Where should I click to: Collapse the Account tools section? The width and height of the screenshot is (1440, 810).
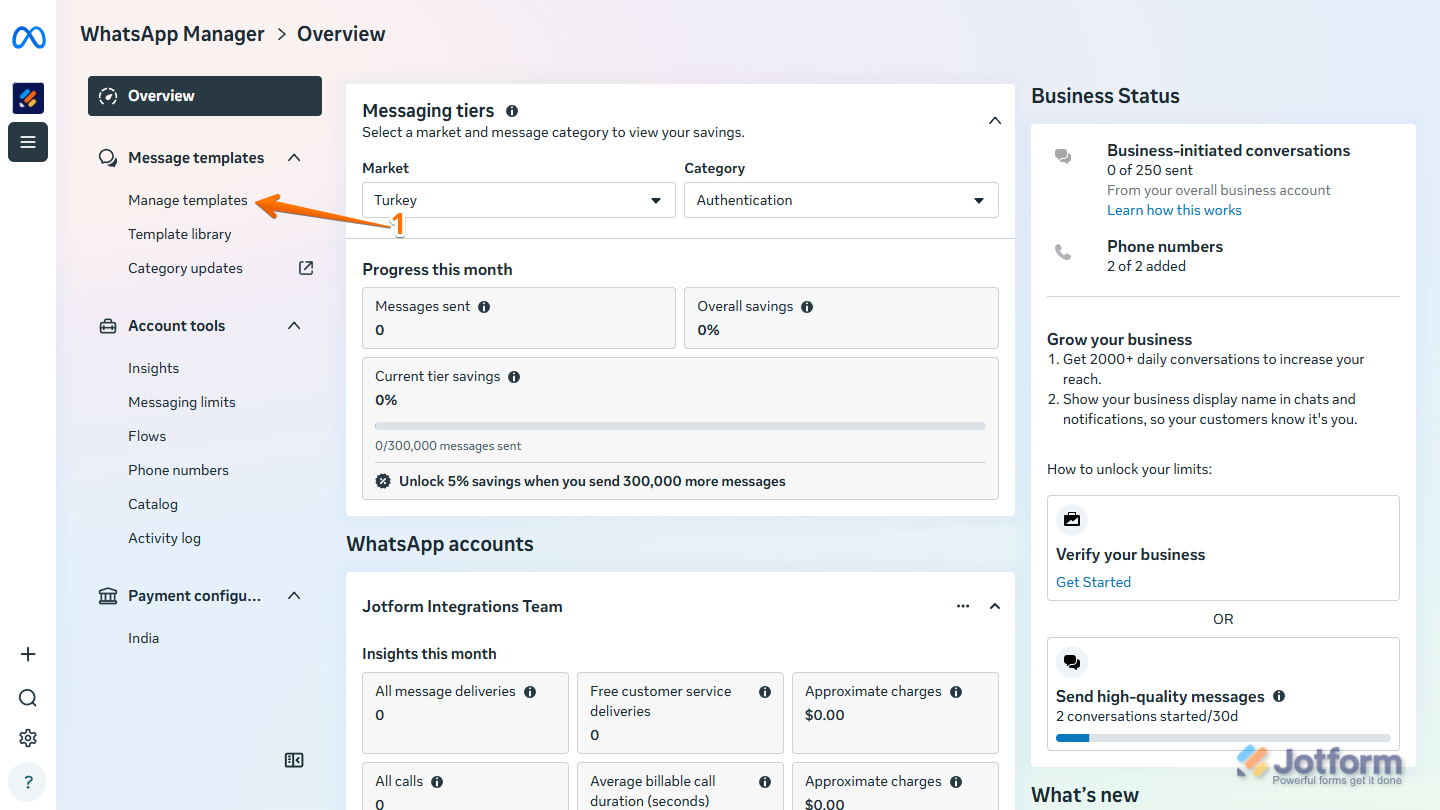pyautogui.click(x=294, y=326)
